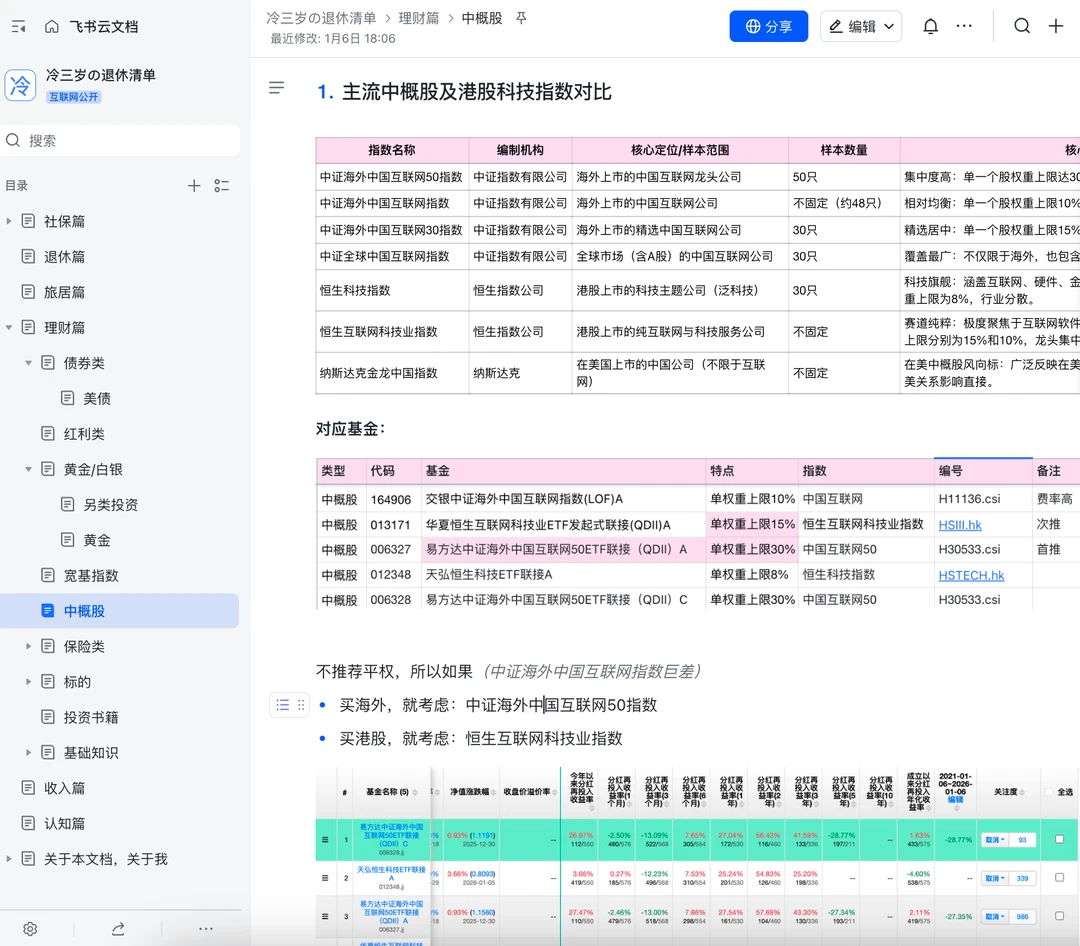The image size is (1080, 946).
Task: Click the 互联网公开 tag
Action: pyautogui.click(x=74, y=97)
